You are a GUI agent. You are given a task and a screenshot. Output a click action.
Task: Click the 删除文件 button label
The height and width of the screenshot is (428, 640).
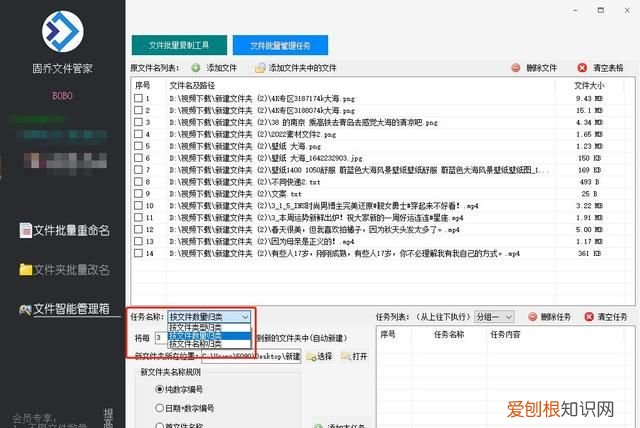(x=542, y=68)
